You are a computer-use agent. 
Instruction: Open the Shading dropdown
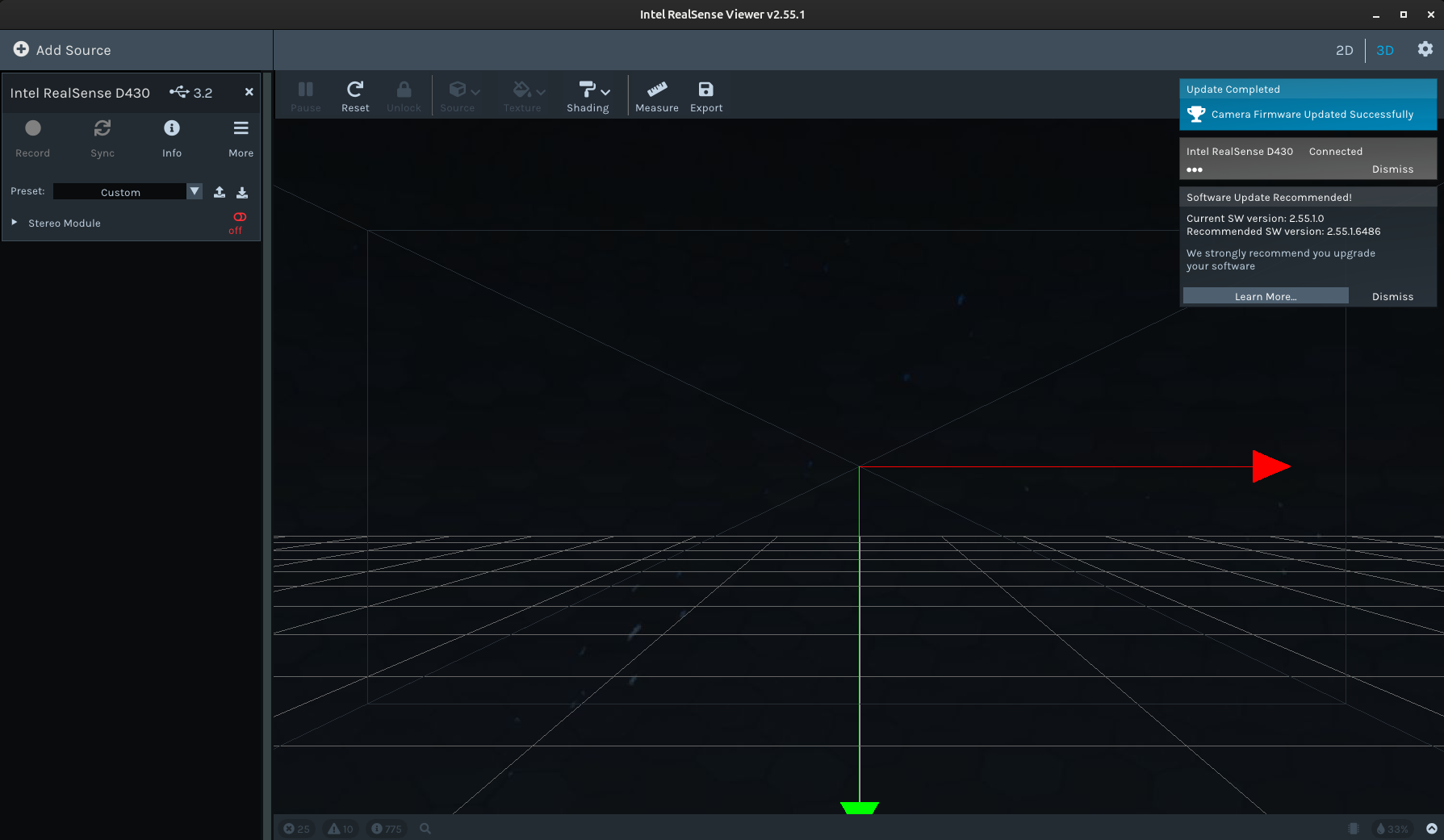(588, 96)
